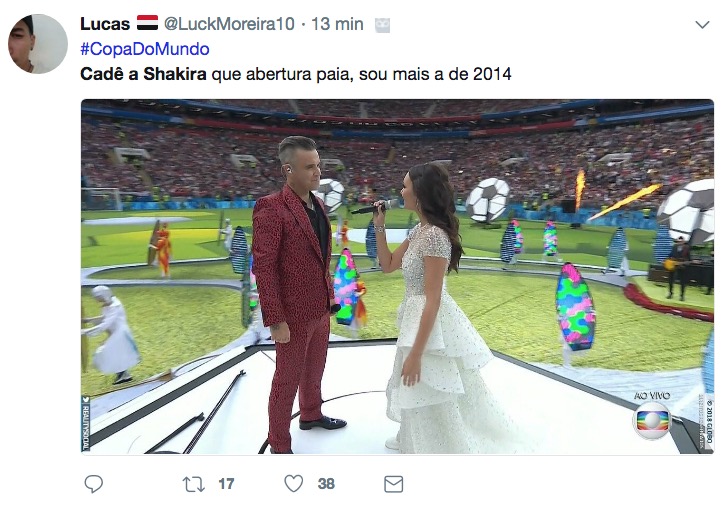Click the gray owl icon beside timestamp
This screenshot has height=507, width=728.
pyautogui.click(x=383, y=25)
